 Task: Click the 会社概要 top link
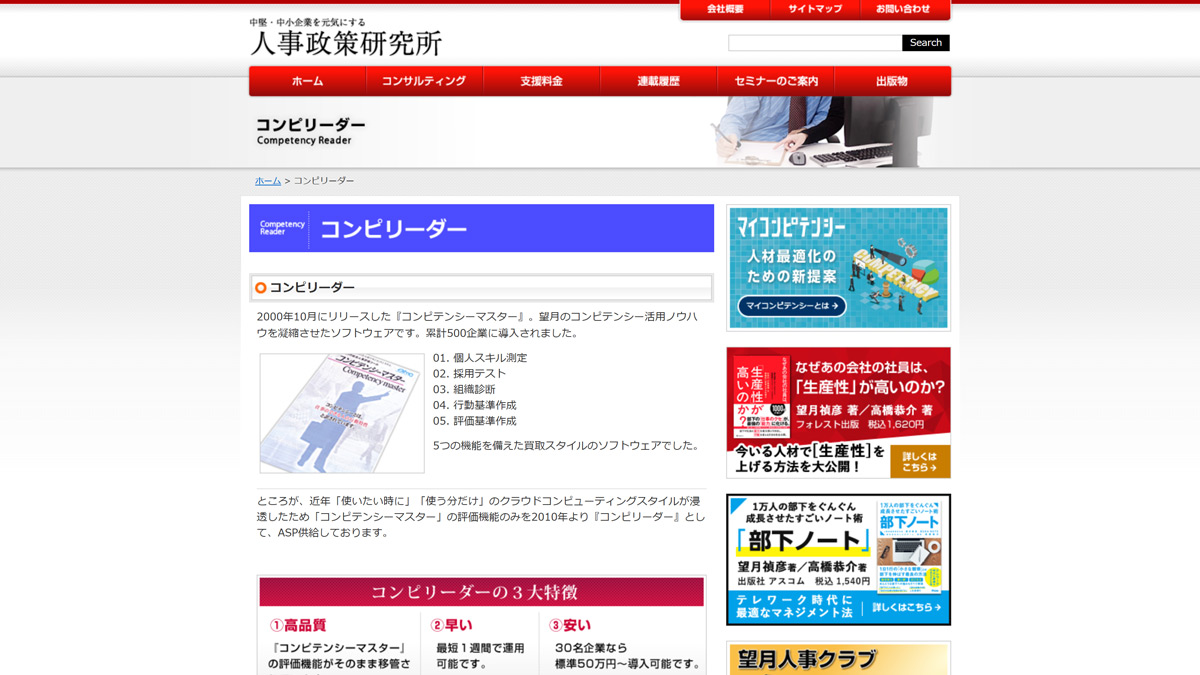click(725, 10)
